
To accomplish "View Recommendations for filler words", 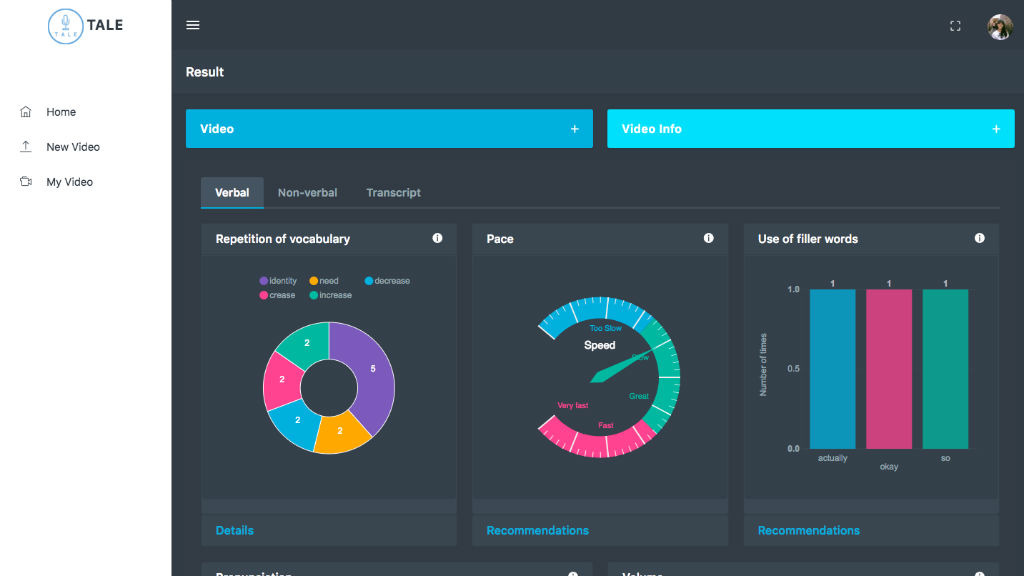I will (x=808, y=530).
